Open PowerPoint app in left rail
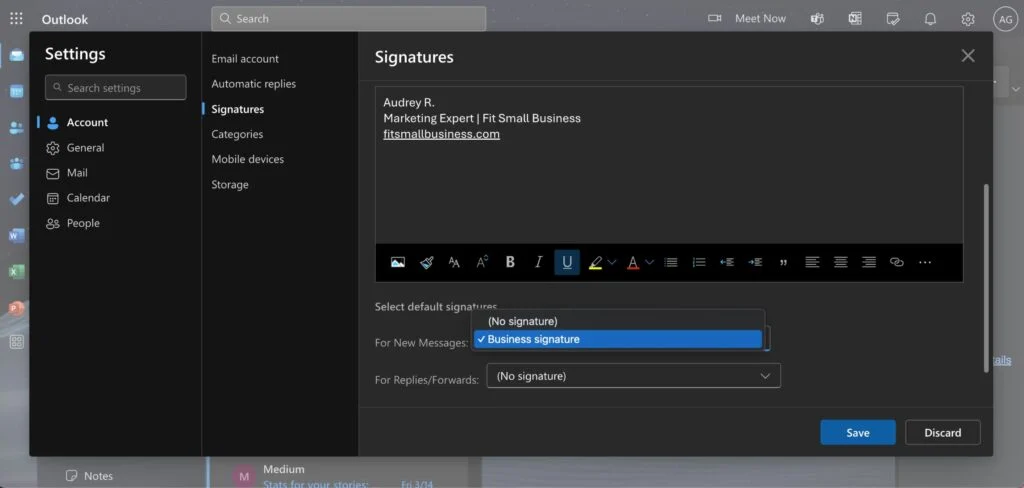This screenshot has height=488, width=1024. coord(16,307)
